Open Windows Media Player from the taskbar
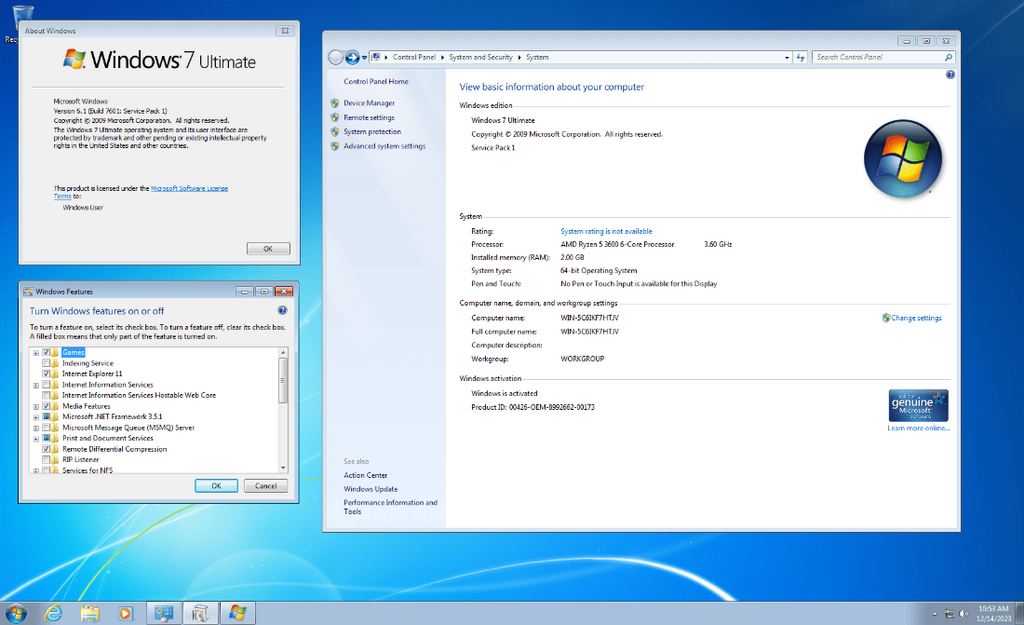1024x625 pixels. pos(125,613)
